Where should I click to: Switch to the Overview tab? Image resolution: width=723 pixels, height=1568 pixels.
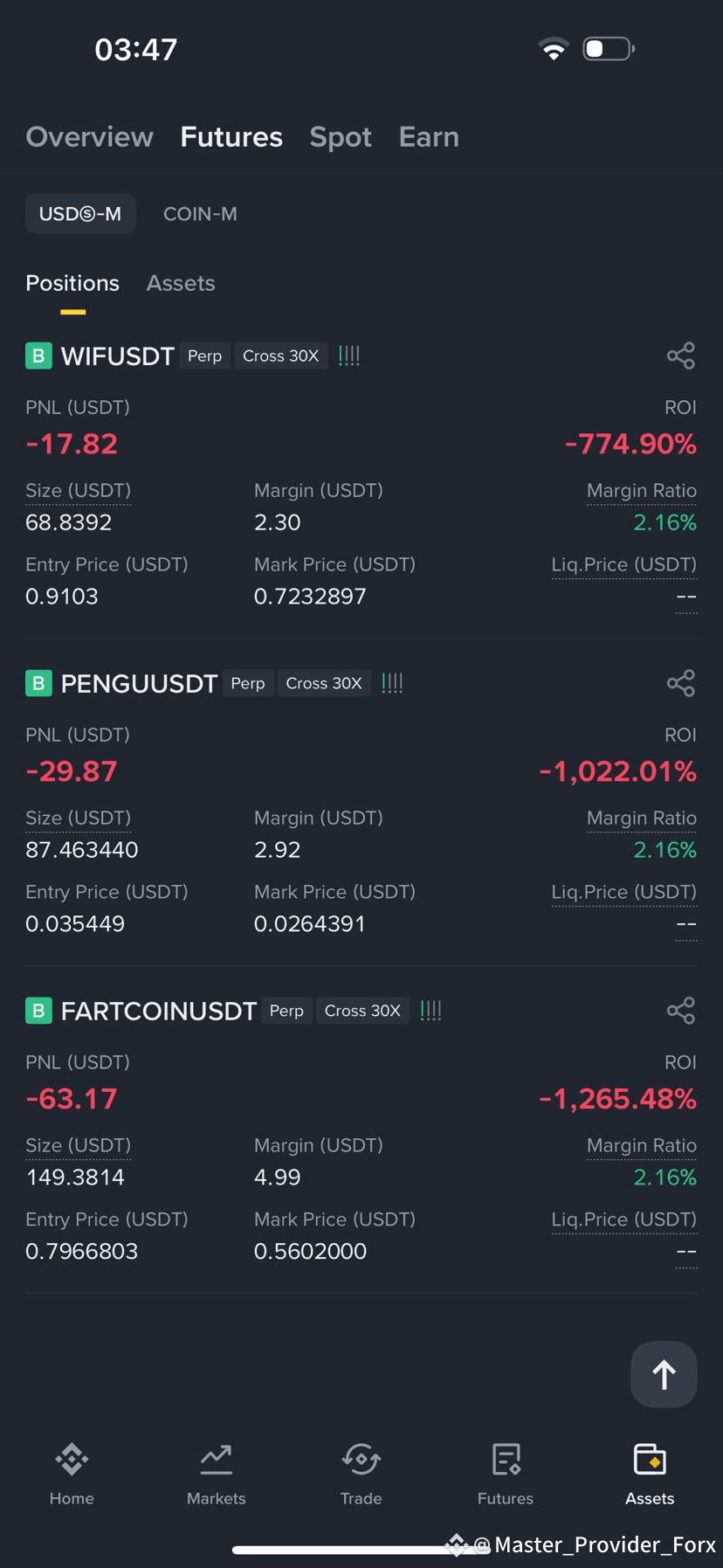coord(90,137)
